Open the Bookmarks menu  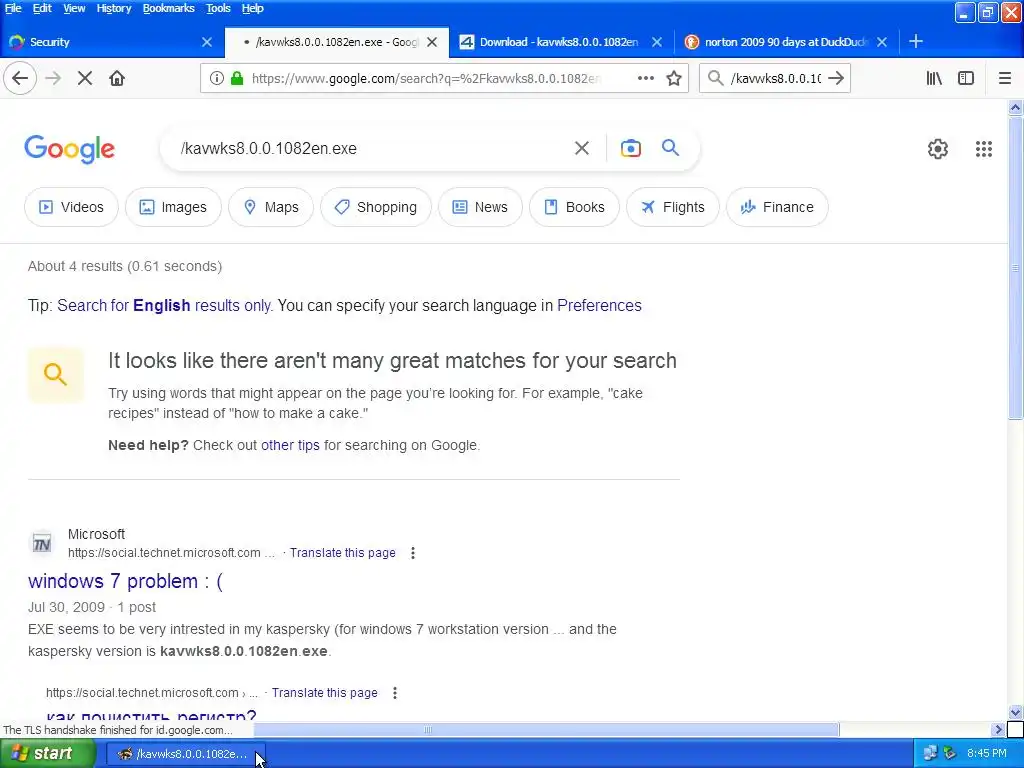point(168,8)
